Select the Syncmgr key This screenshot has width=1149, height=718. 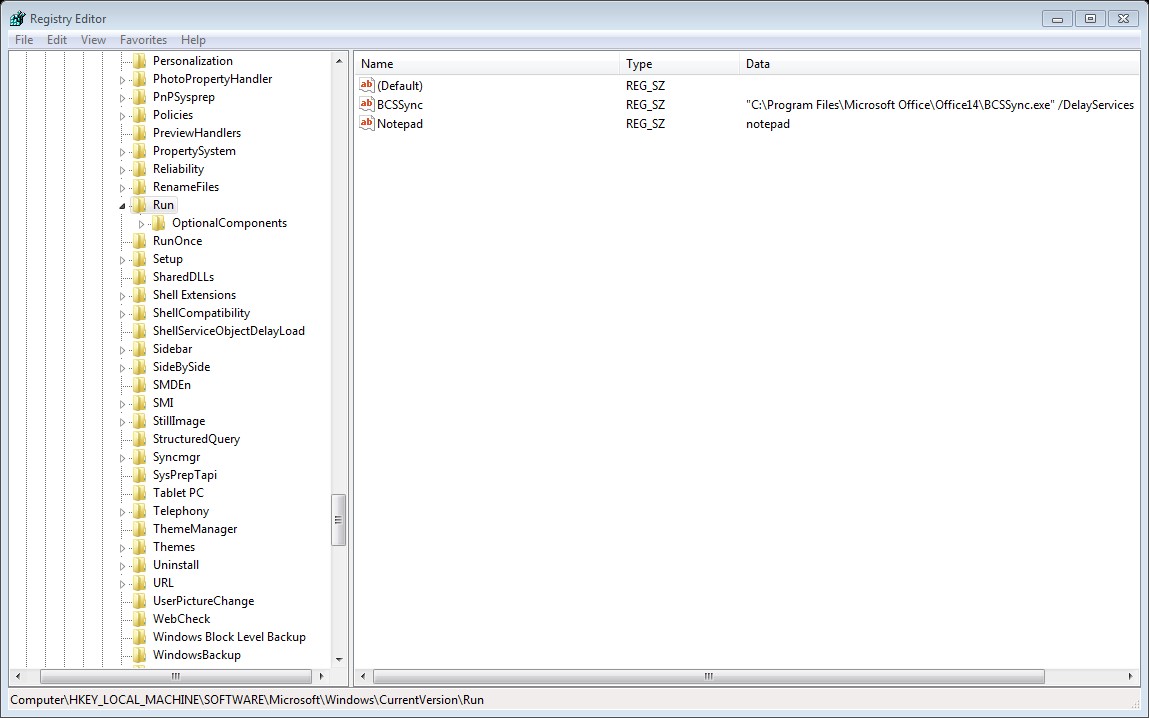[x=177, y=457]
